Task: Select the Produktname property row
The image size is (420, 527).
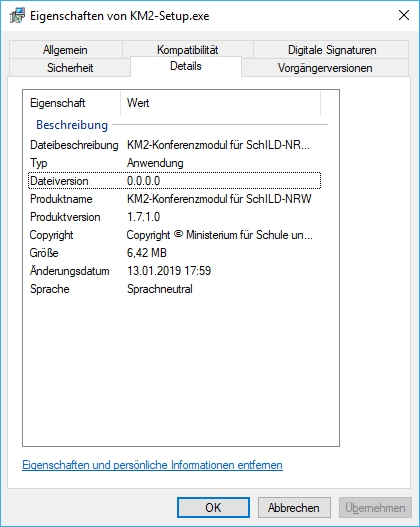Action: [x=174, y=199]
